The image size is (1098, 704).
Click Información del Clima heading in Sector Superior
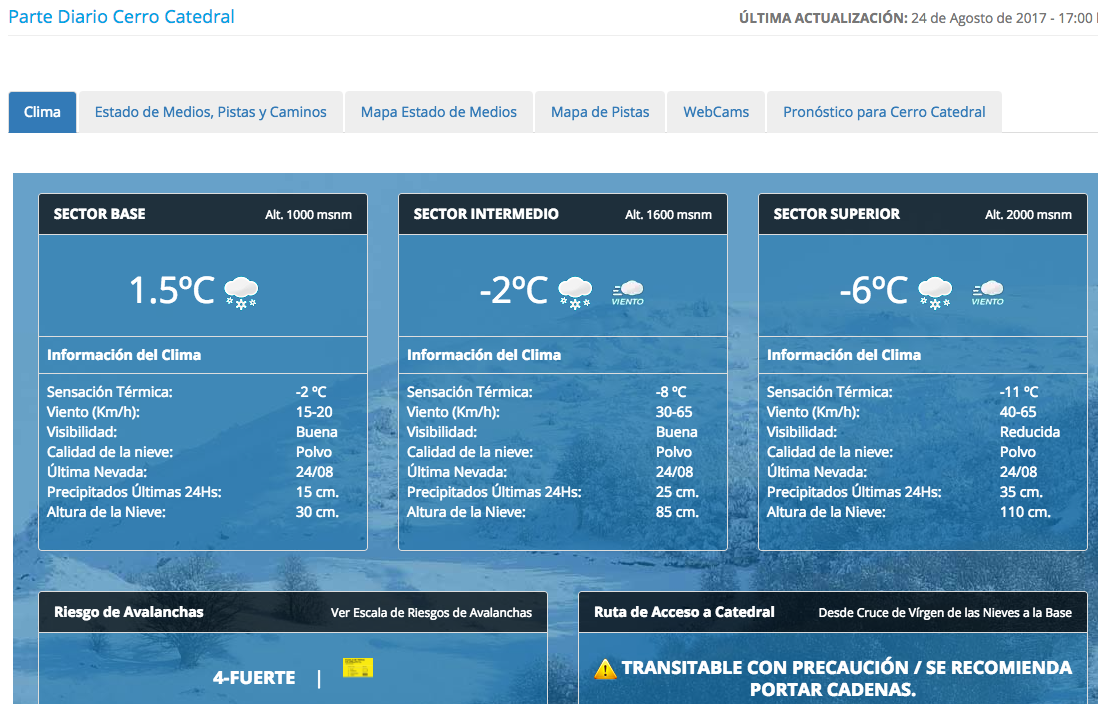point(844,355)
